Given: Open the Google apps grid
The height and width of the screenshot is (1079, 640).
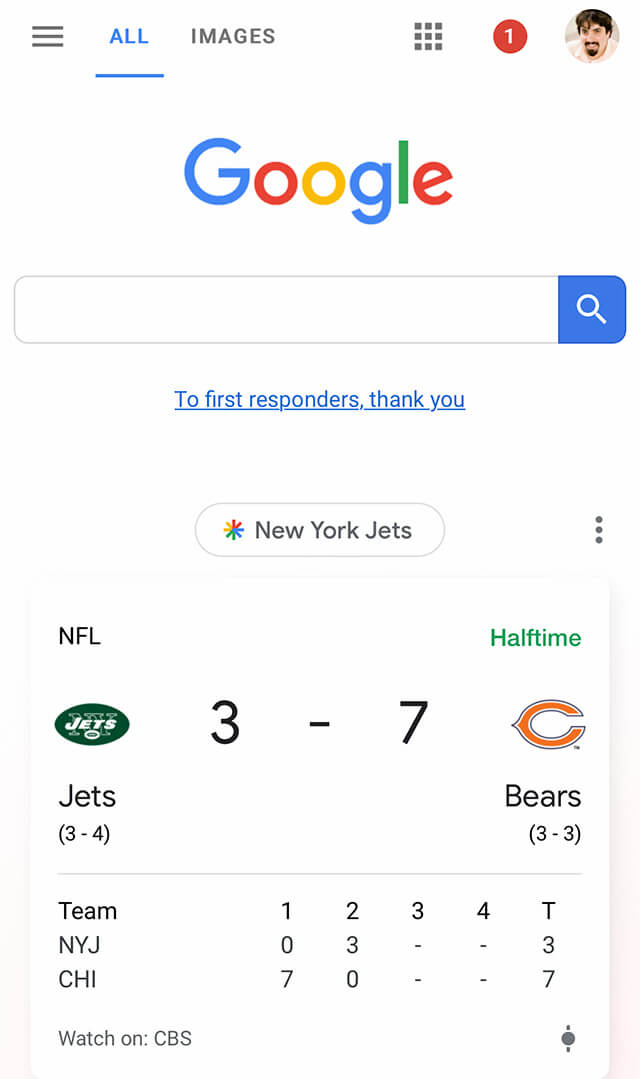Looking at the screenshot, I should [428, 36].
